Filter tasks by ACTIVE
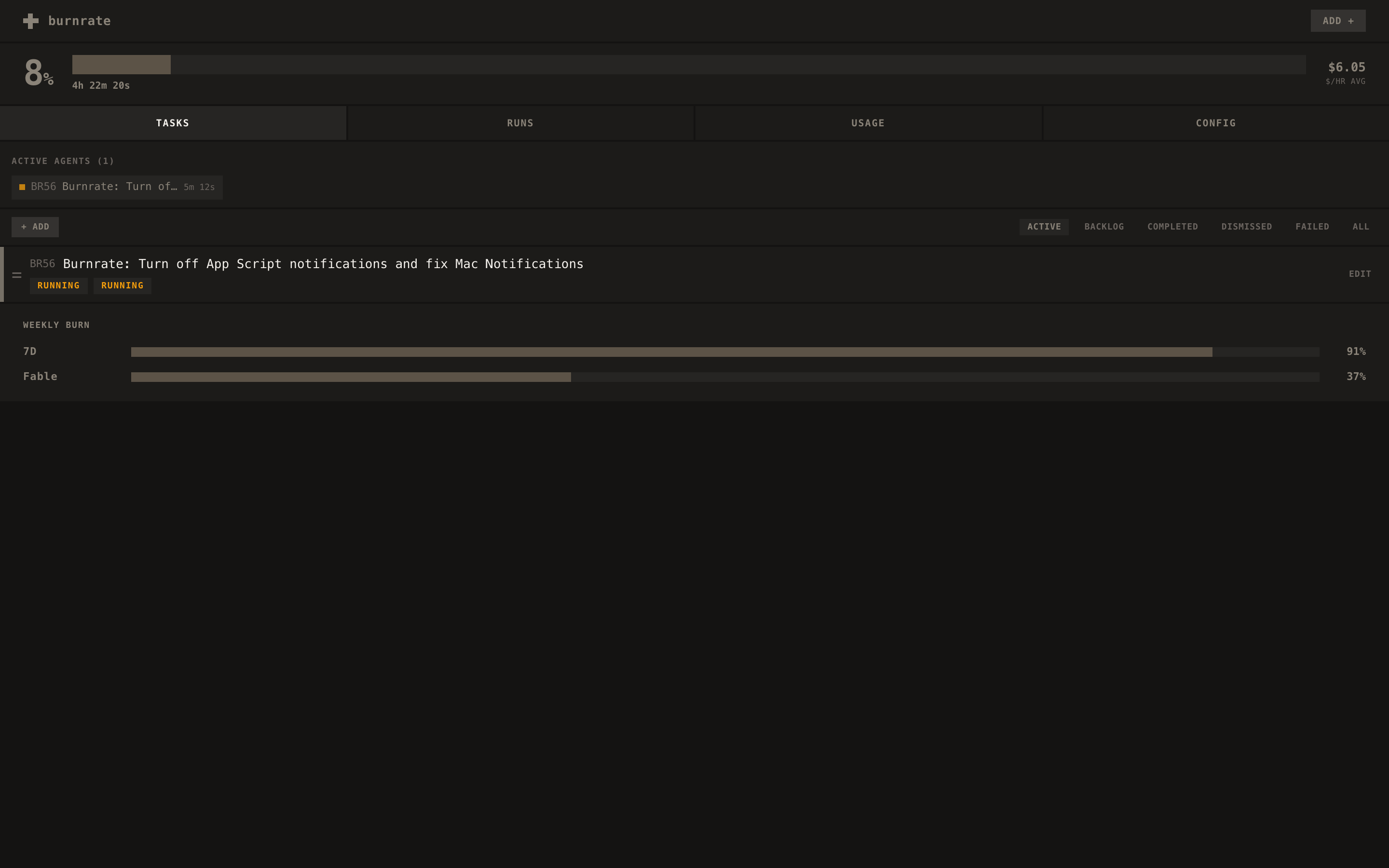 1044,227
